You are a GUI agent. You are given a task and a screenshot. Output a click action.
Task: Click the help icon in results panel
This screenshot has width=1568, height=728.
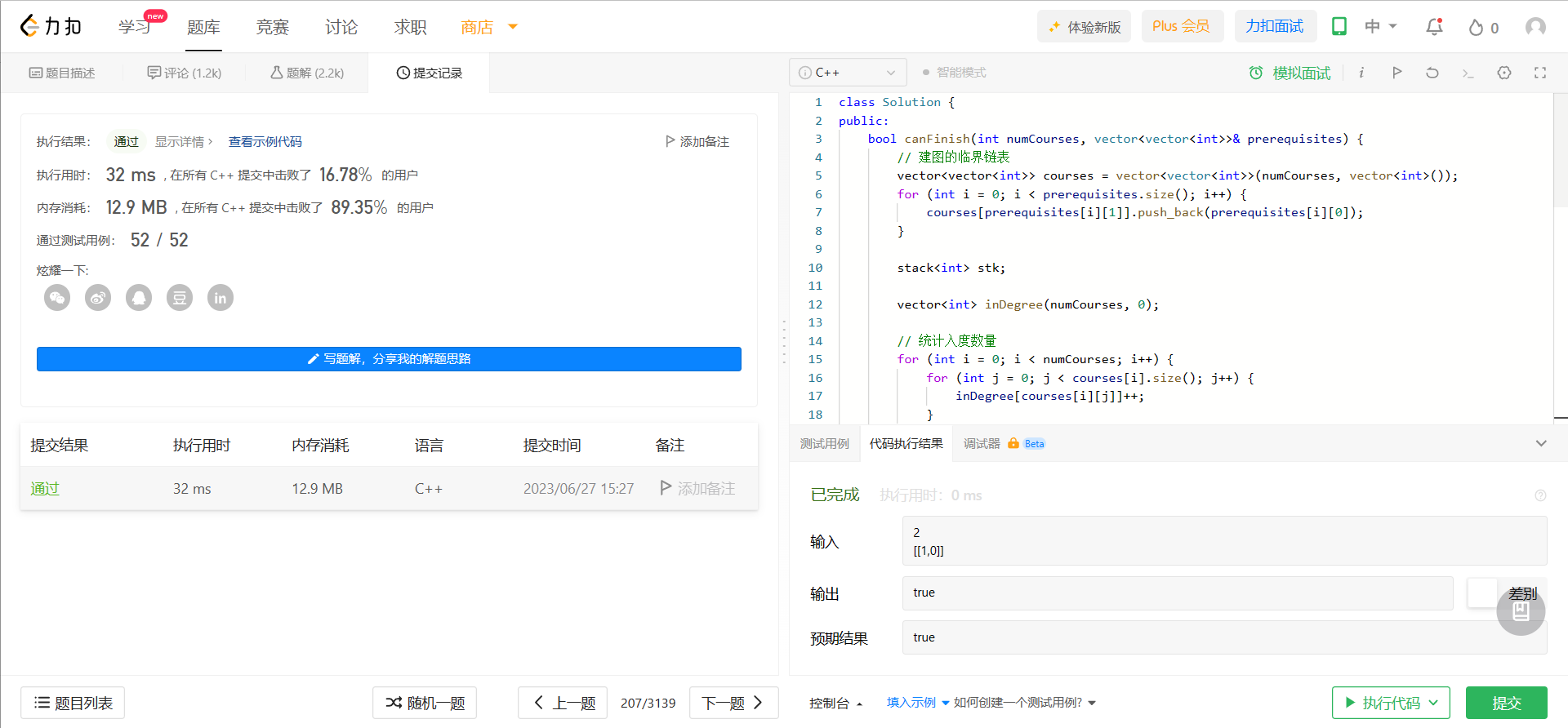pyautogui.click(x=1540, y=495)
